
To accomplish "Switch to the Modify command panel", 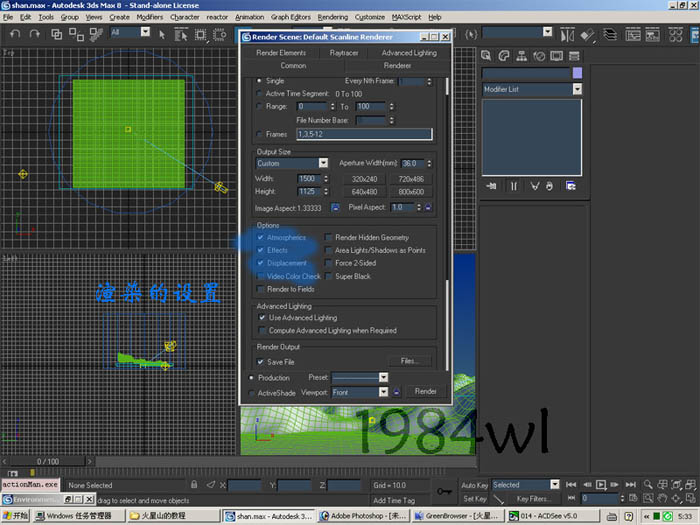I will click(x=504, y=56).
